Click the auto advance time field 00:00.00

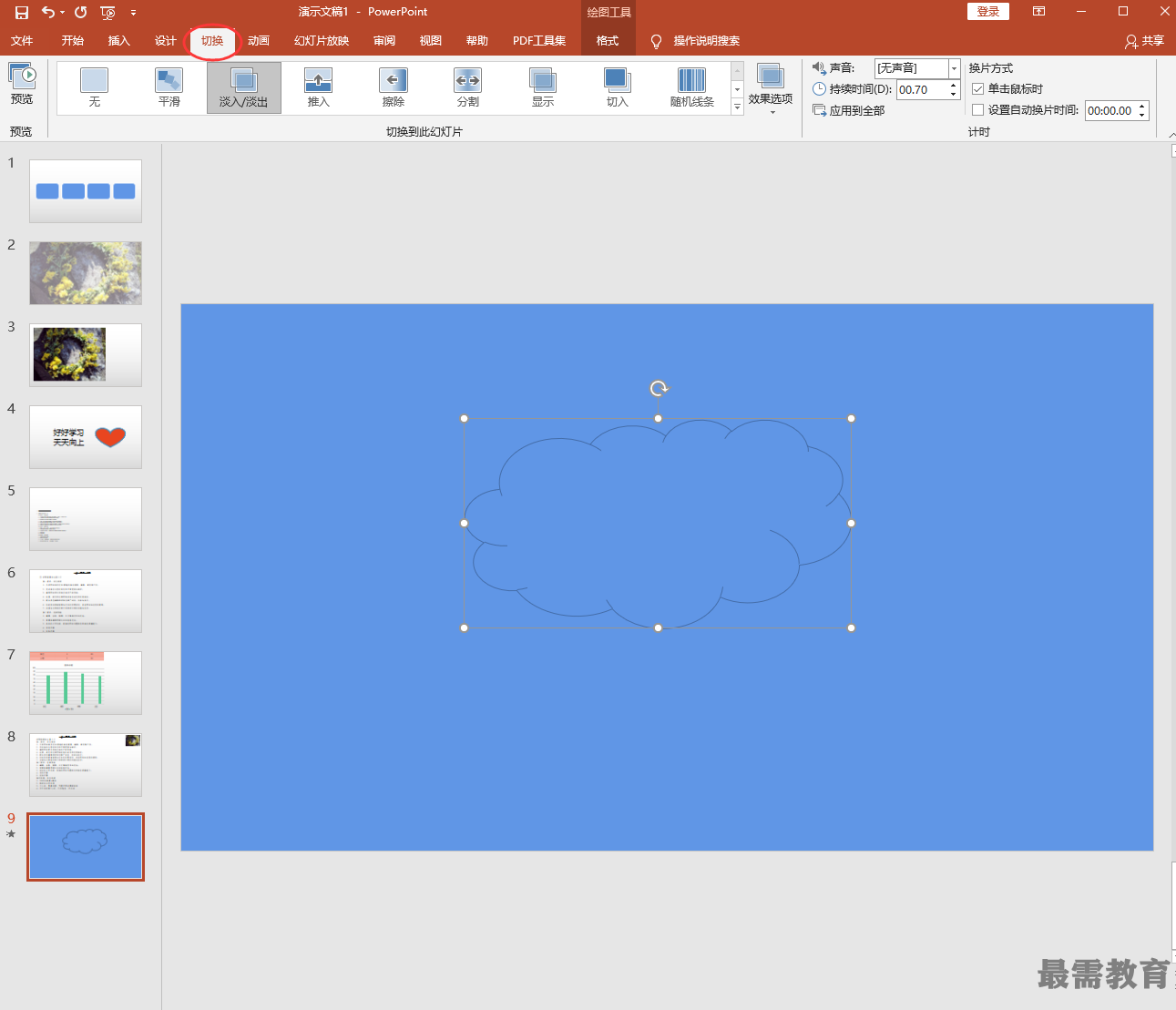point(1110,111)
